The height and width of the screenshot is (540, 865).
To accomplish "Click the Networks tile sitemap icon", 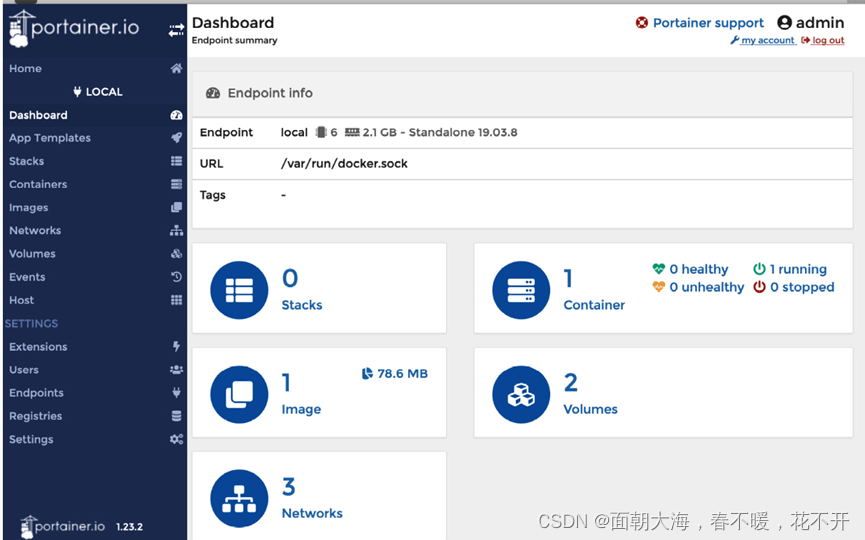I will 239,499.
